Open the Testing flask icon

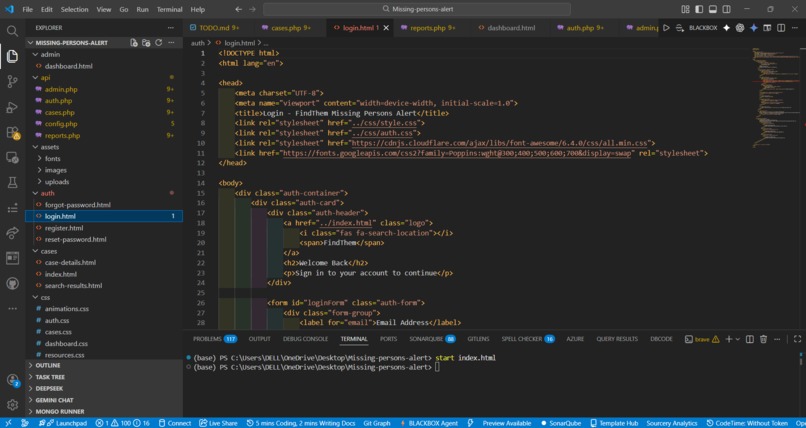tap(12, 182)
